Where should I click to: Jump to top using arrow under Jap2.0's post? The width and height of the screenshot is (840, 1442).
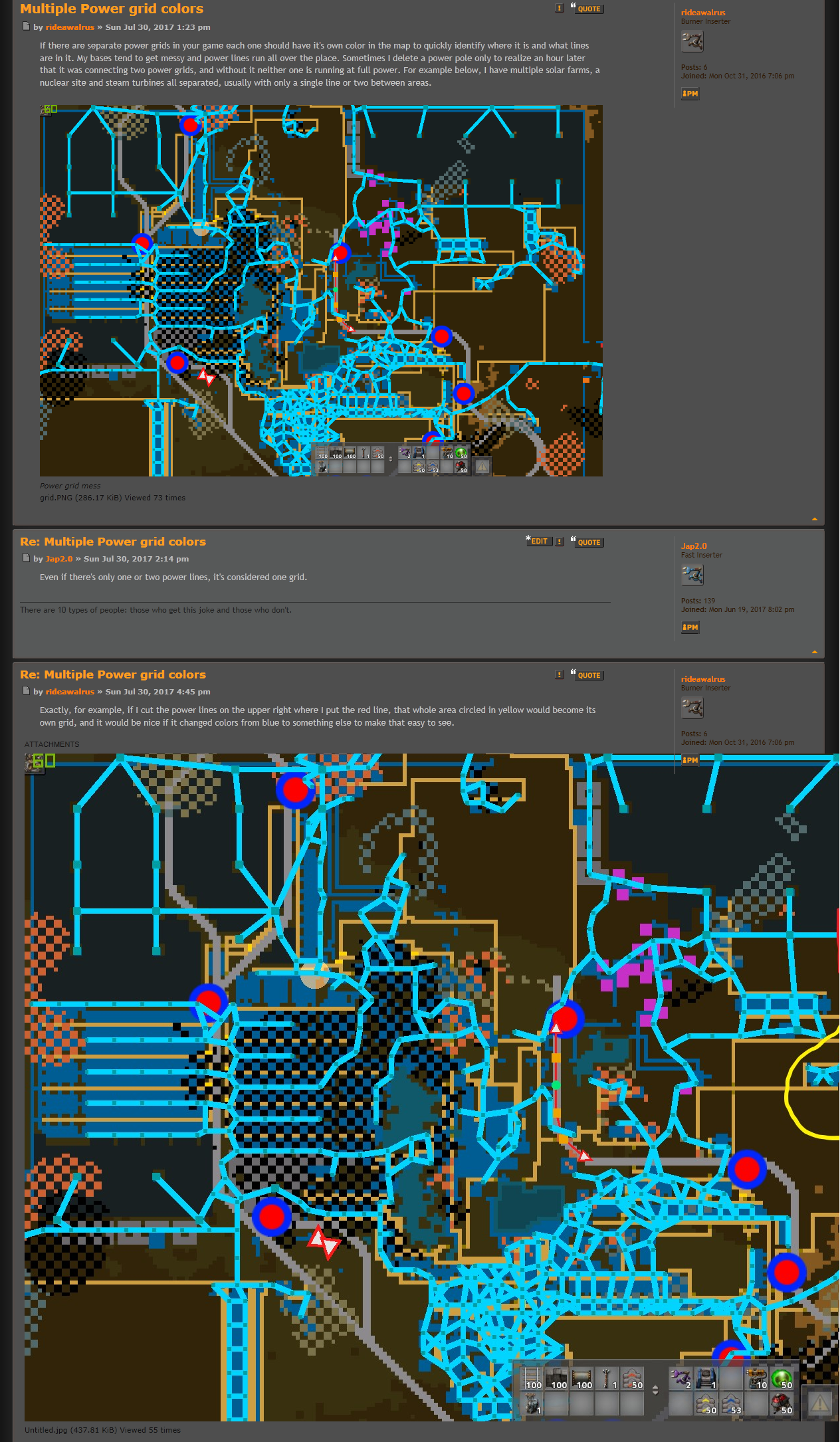coord(815,652)
